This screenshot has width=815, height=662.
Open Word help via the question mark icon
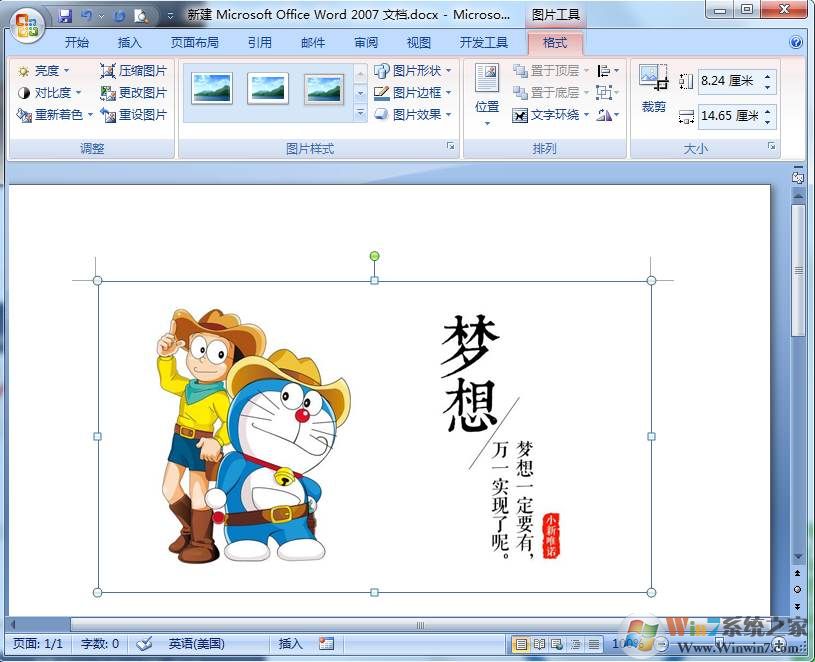coord(796,42)
